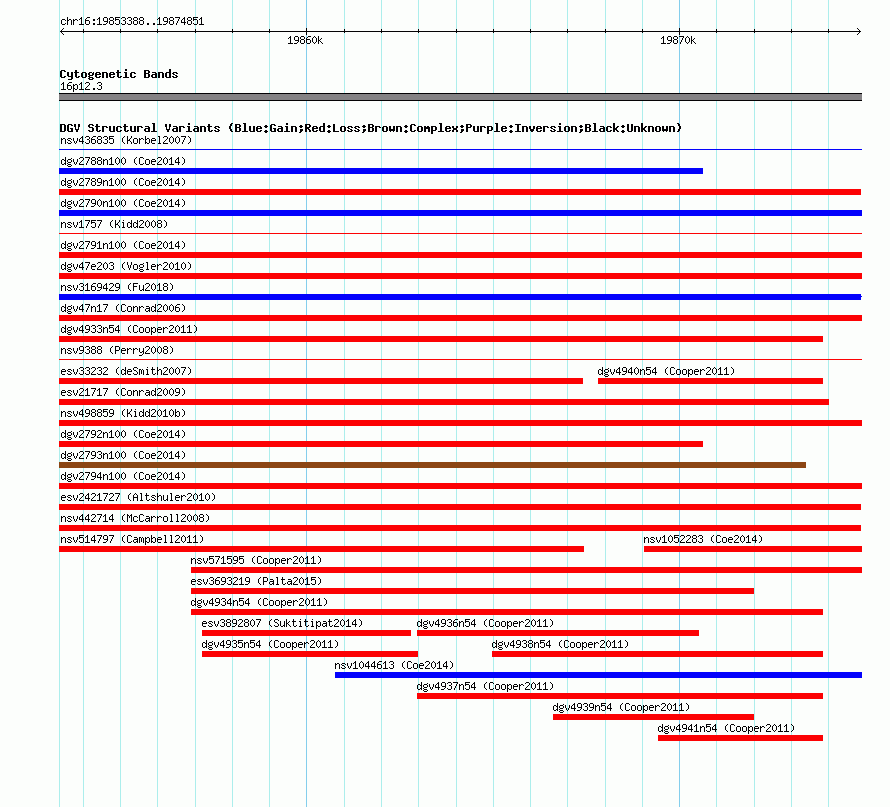Select the red dgv4936n54 loss bar
Screen dimensions: 890x807
558,633
